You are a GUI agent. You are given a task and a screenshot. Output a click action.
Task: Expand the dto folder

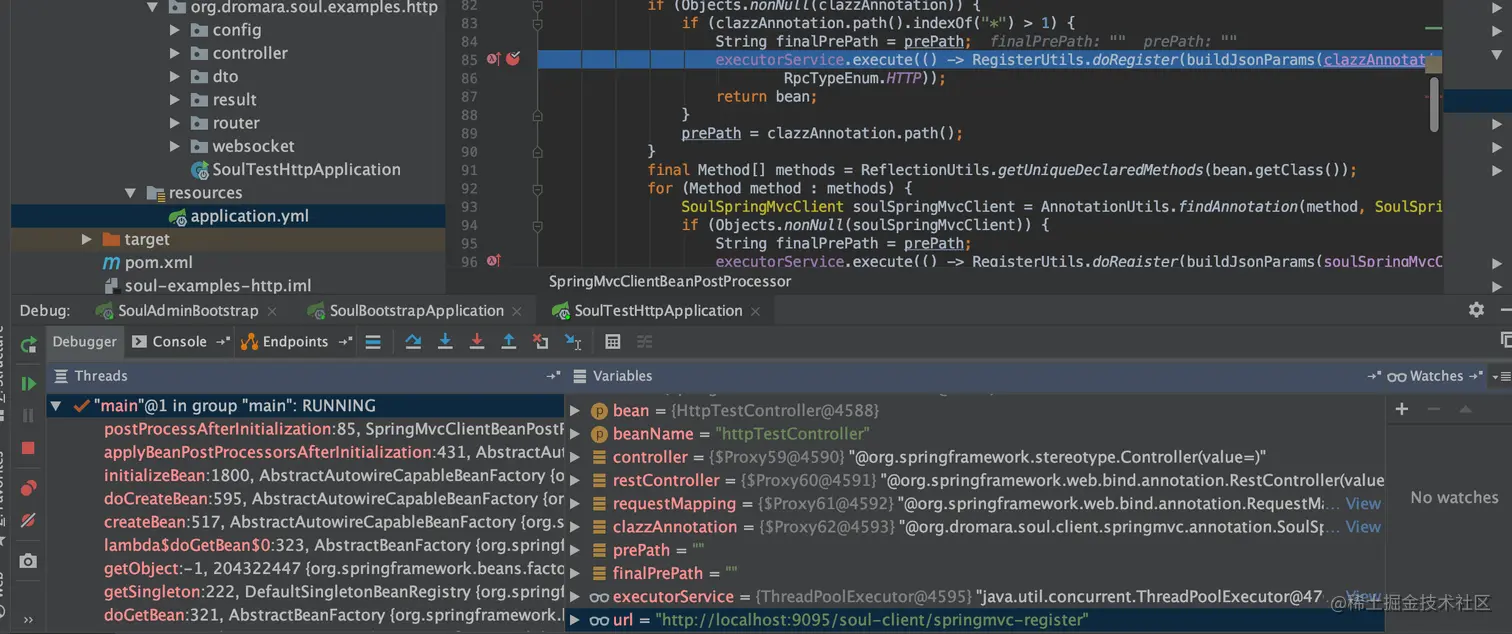tap(175, 76)
